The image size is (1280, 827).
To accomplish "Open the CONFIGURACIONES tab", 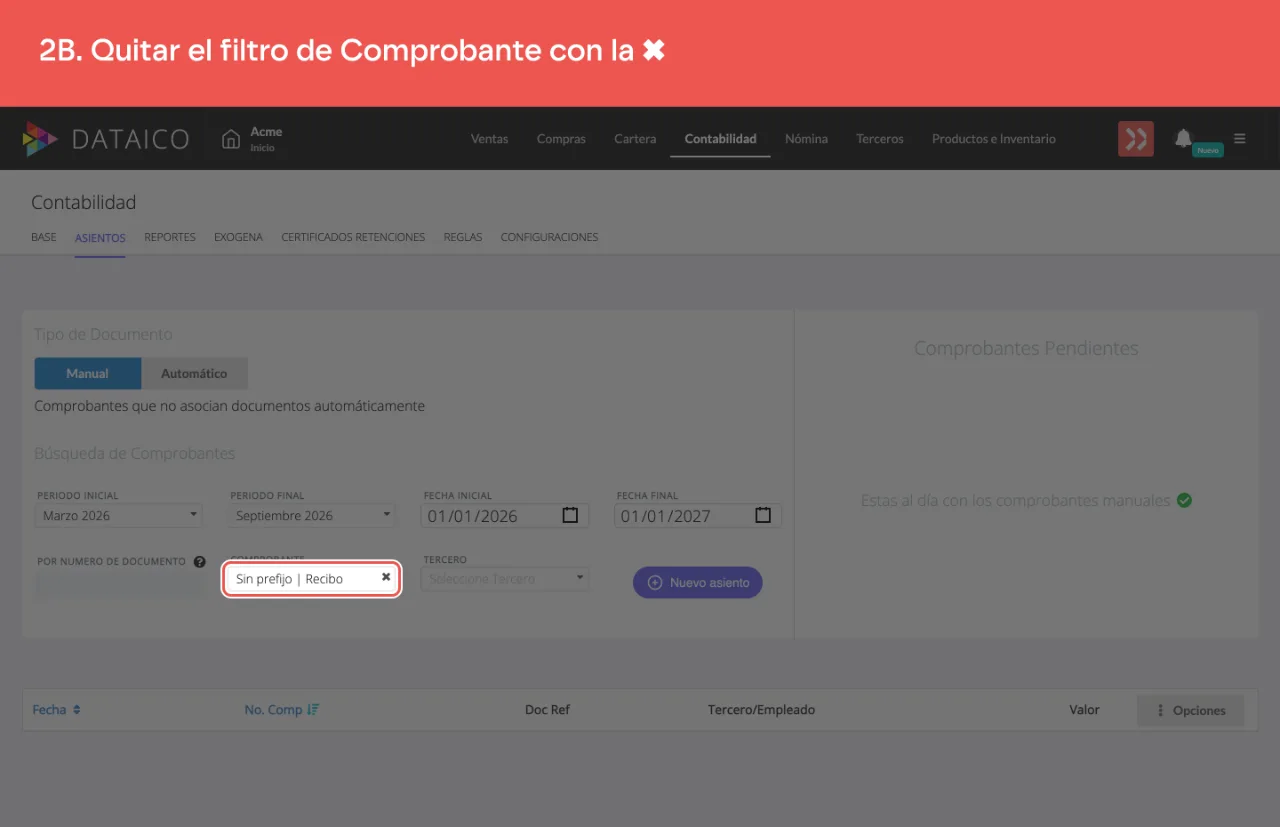I will point(549,238).
